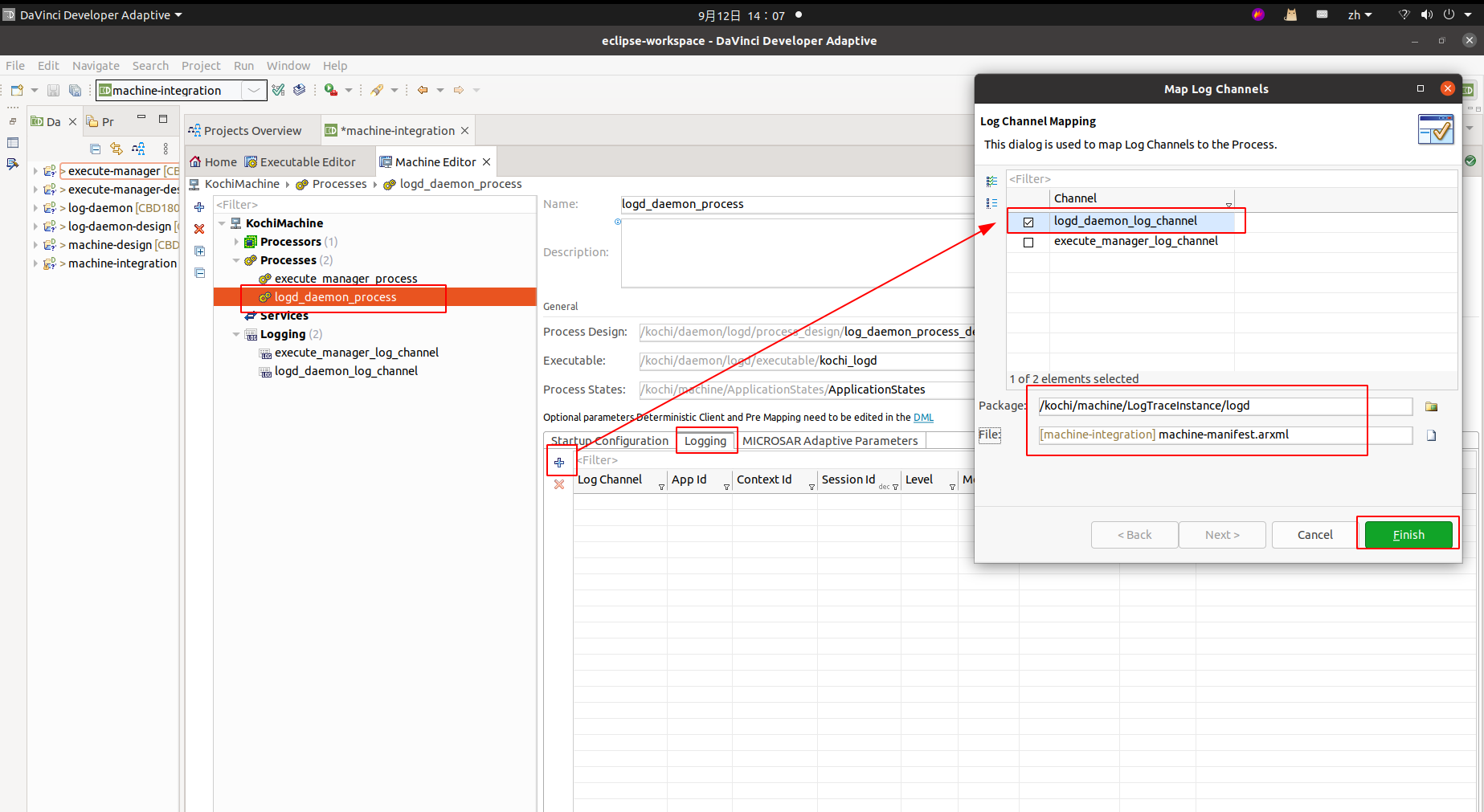Delete element with red X beside machine tree
This screenshot has height=812, width=1484.
(199, 229)
